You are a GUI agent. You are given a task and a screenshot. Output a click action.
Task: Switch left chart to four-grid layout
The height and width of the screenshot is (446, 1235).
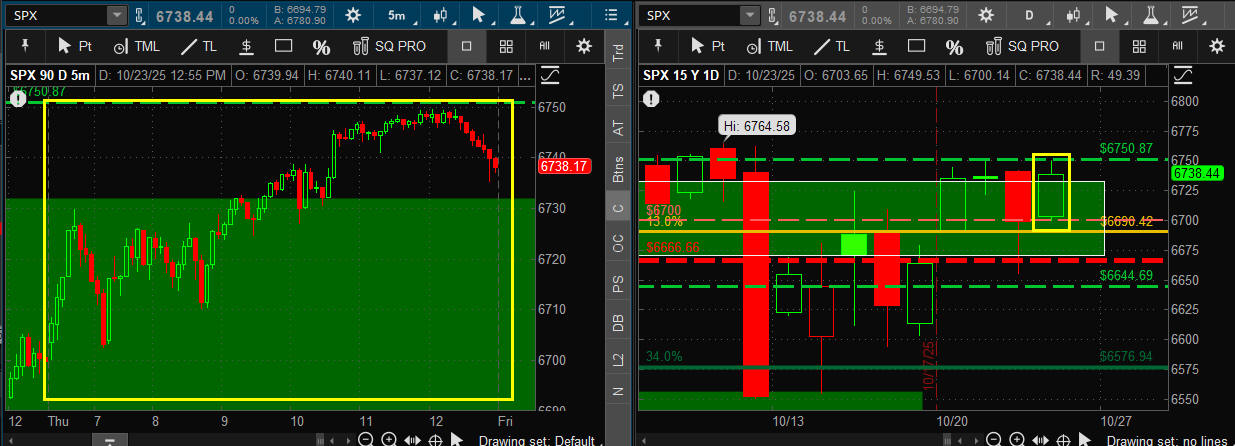coord(507,46)
